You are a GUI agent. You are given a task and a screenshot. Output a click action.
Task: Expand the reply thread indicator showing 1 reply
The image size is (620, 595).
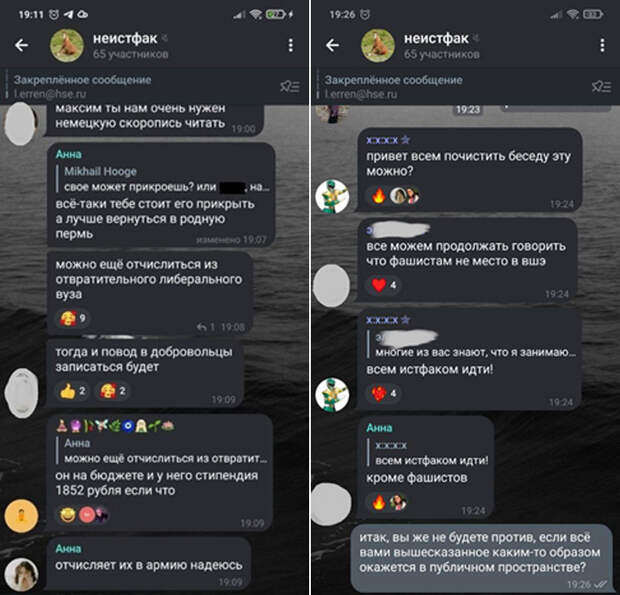point(206,327)
